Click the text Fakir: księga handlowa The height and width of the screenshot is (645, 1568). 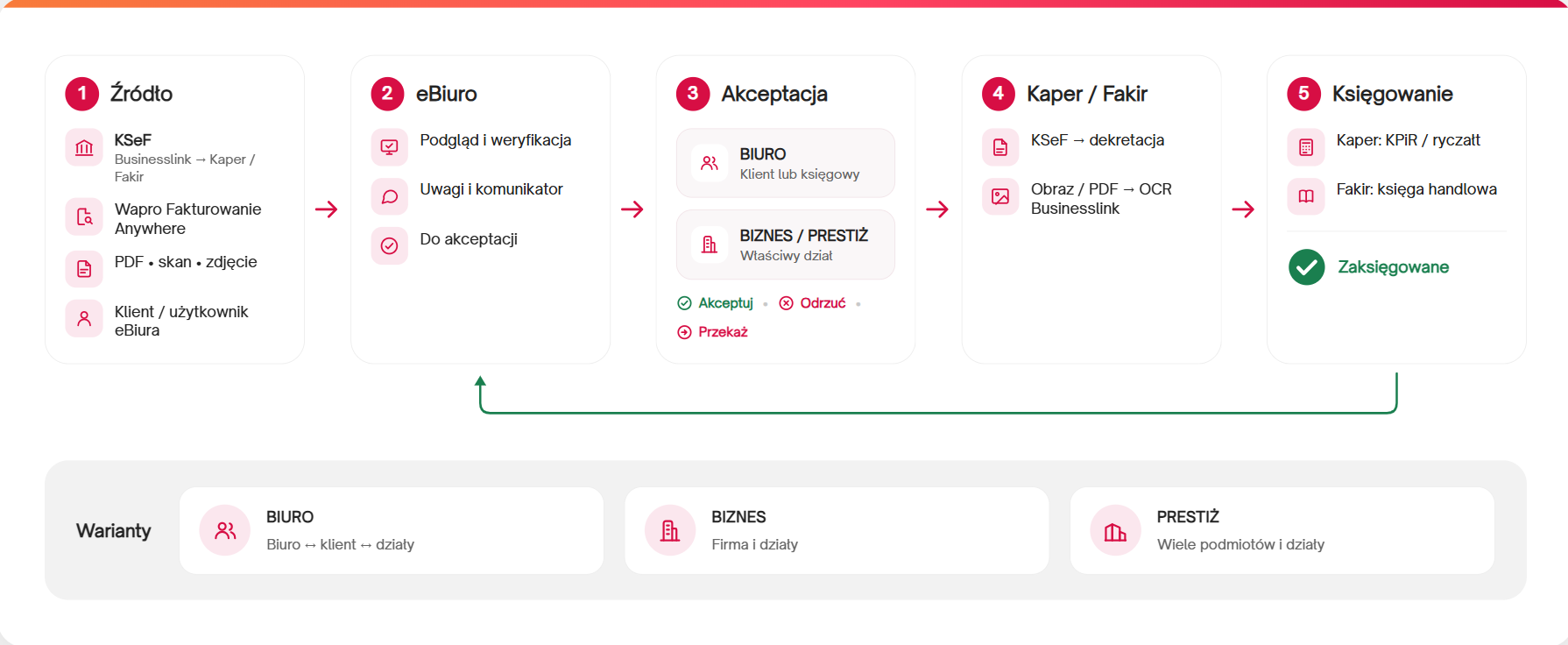pyautogui.click(x=1416, y=189)
